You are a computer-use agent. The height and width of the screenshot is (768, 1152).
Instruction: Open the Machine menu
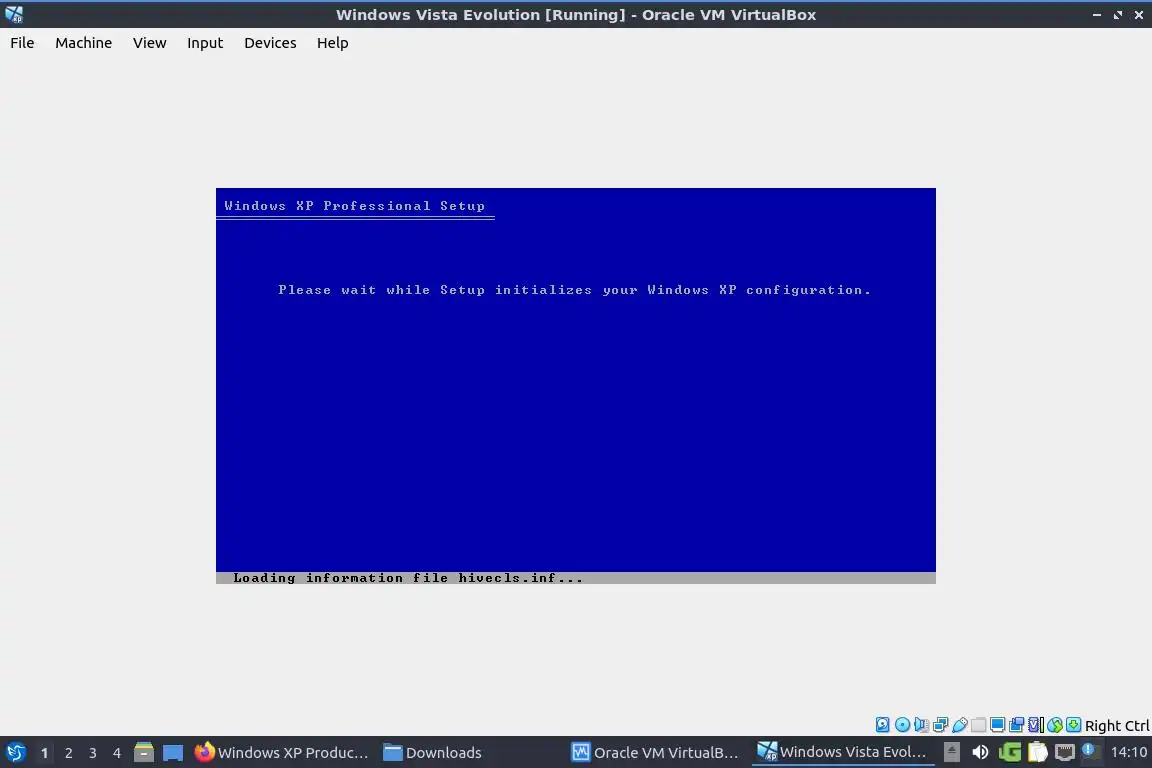83,43
